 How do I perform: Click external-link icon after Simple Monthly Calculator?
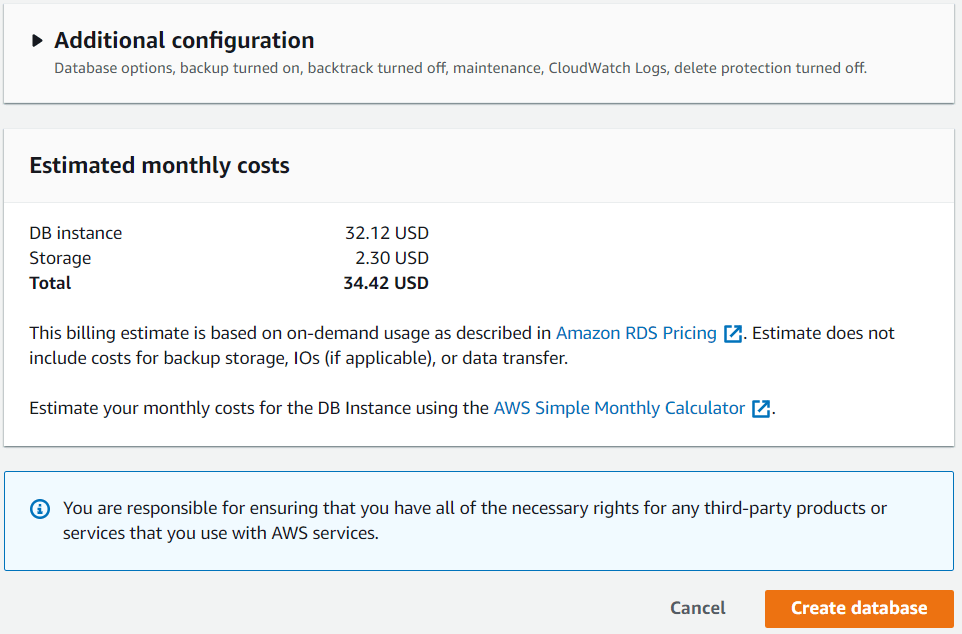click(762, 409)
